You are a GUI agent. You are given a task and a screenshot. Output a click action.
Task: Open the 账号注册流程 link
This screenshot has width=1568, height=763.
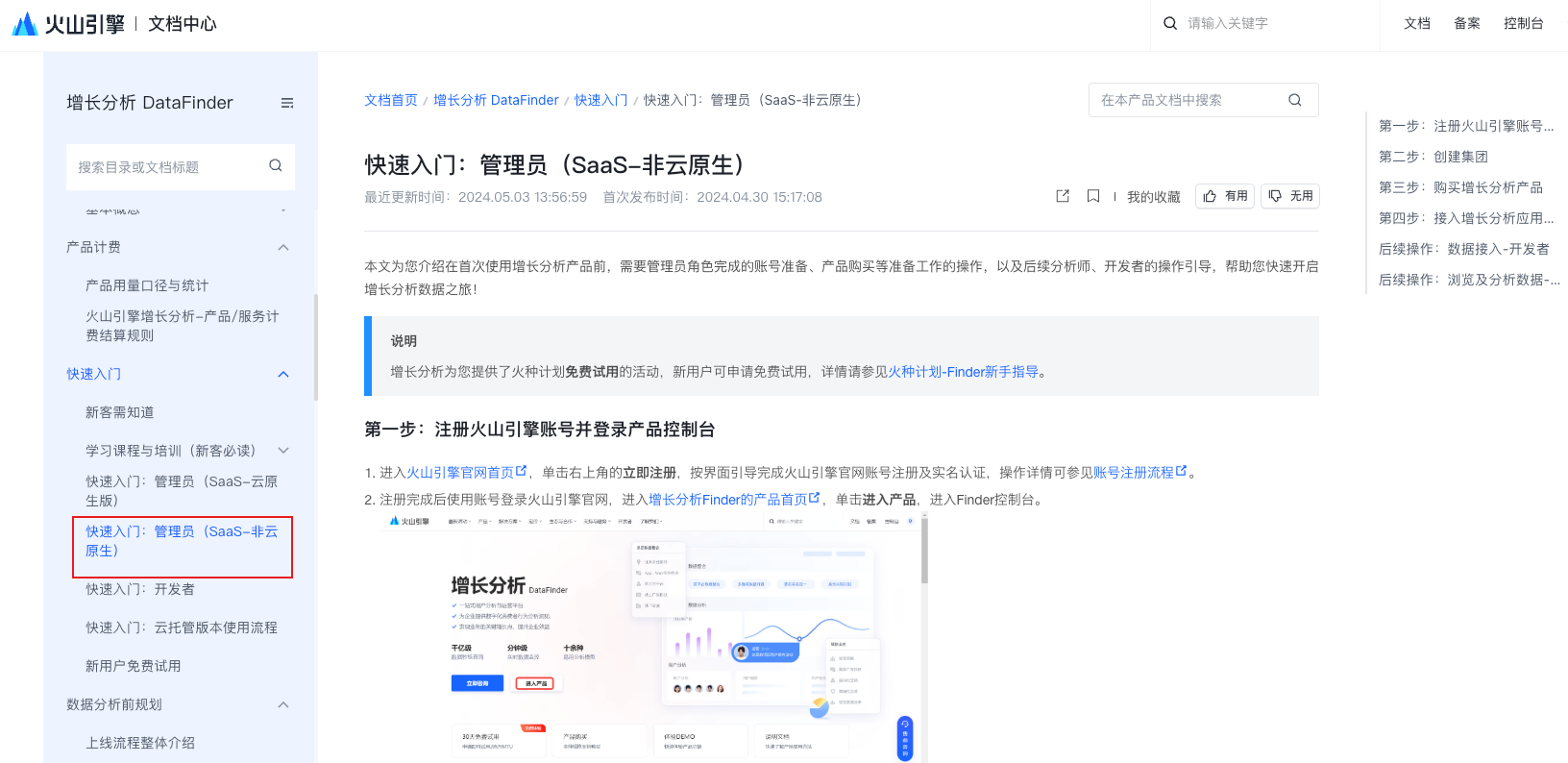tap(1134, 473)
